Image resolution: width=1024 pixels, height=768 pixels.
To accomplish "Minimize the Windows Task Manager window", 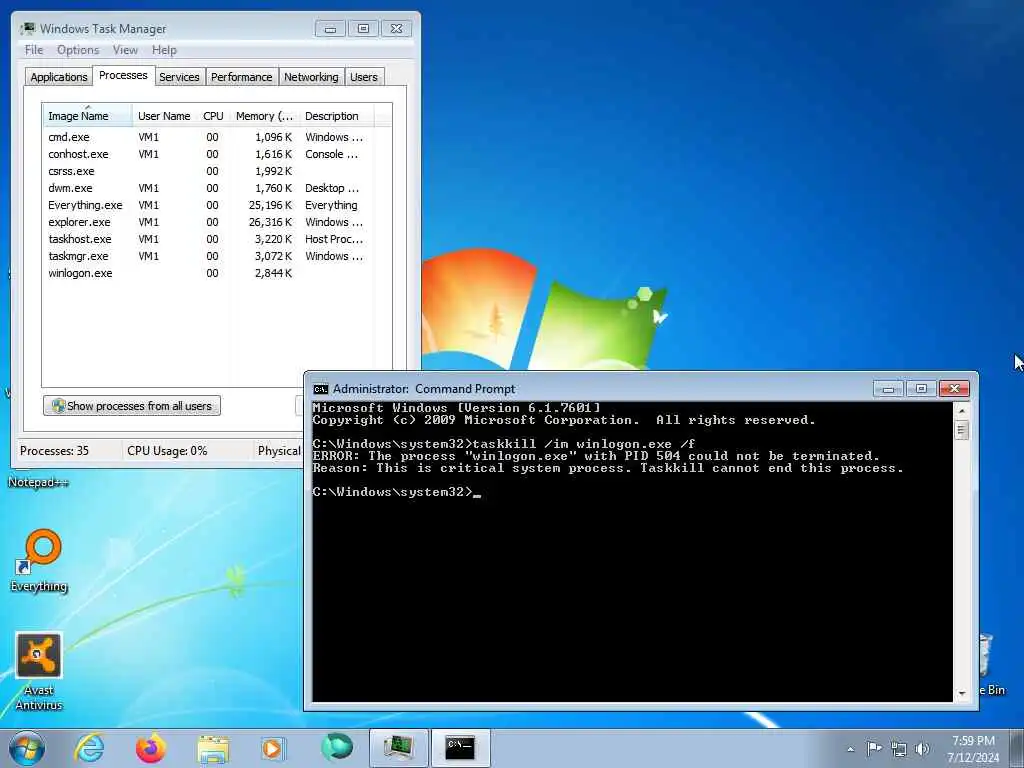I will (x=330, y=29).
